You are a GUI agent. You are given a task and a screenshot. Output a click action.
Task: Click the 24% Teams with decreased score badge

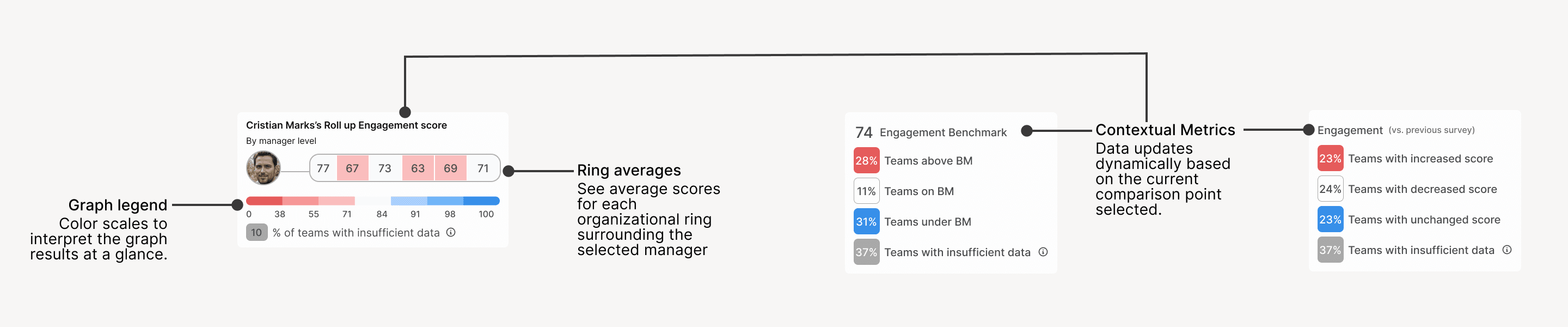coord(1330,189)
